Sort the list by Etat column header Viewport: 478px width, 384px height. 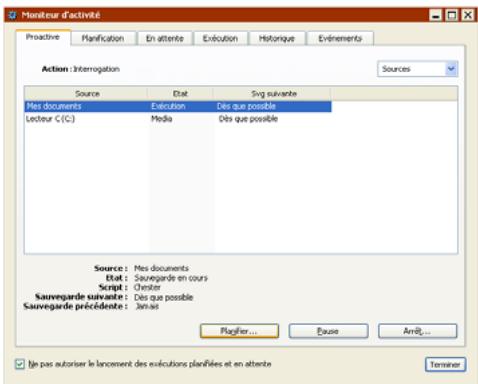click(180, 94)
